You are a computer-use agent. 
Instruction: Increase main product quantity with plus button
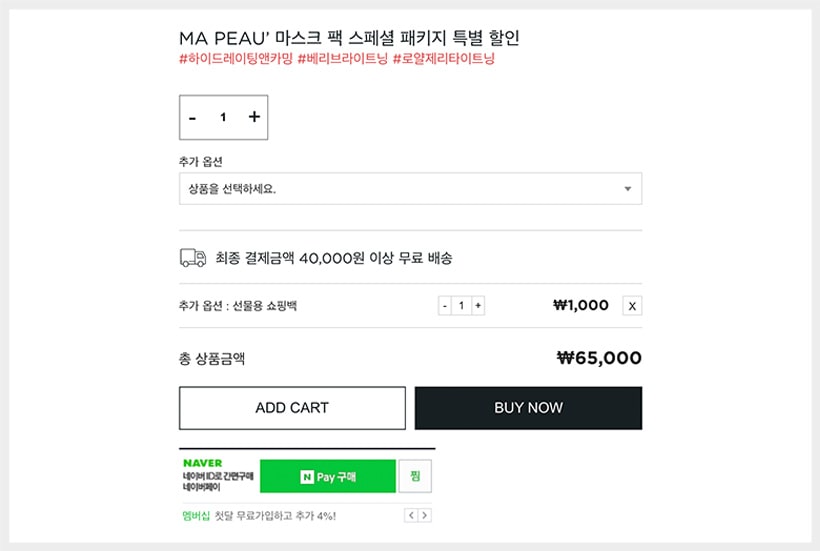(x=254, y=117)
